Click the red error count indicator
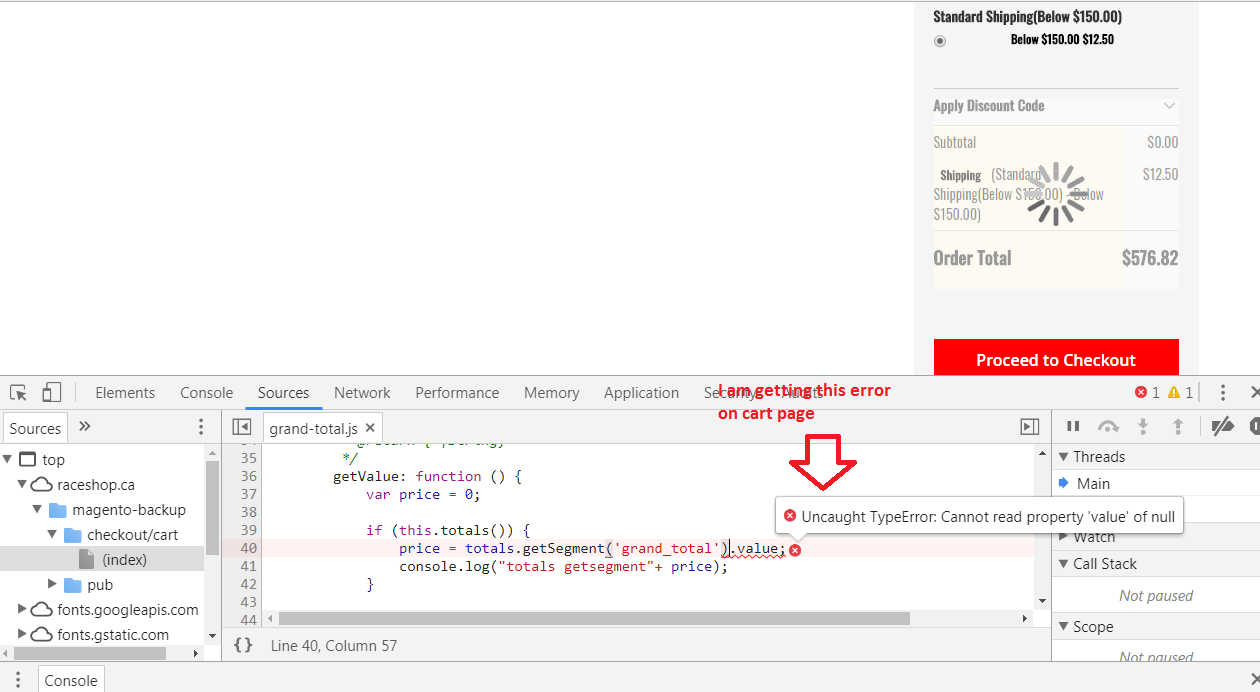 click(1147, 393)
